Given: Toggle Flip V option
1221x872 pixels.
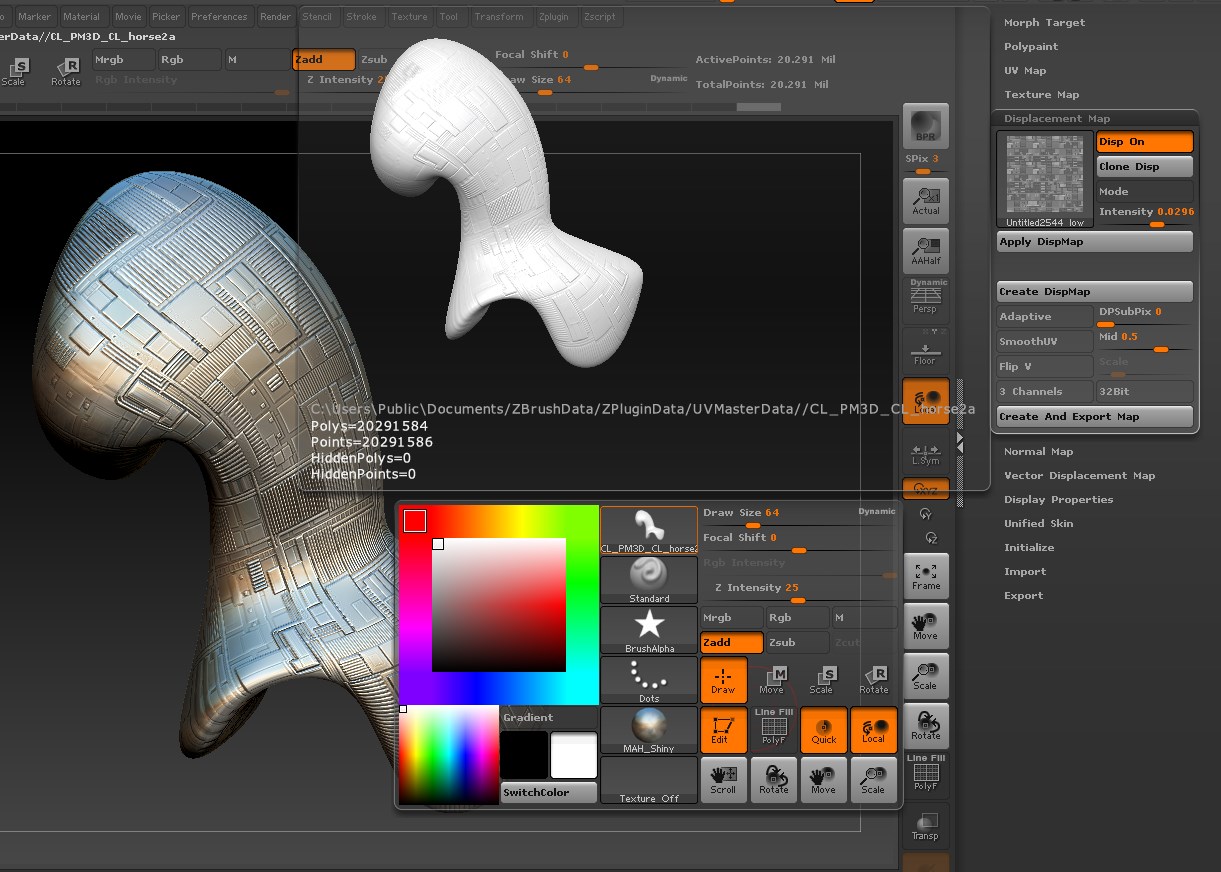Looking at the screenshot, I should [1045, 366].
